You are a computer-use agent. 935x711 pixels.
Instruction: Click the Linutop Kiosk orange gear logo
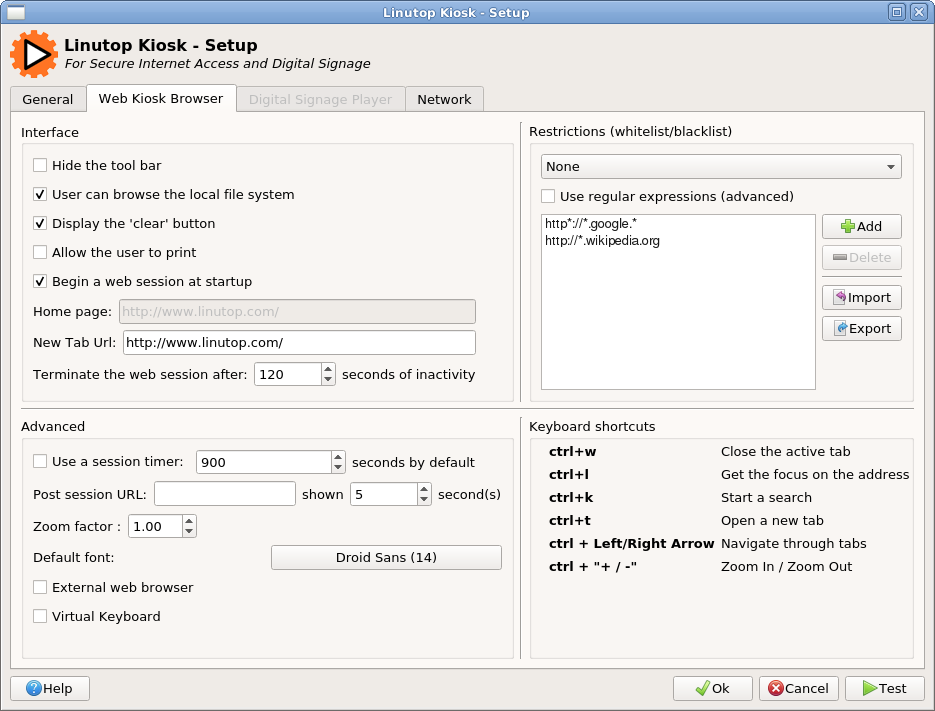(34, 54)
